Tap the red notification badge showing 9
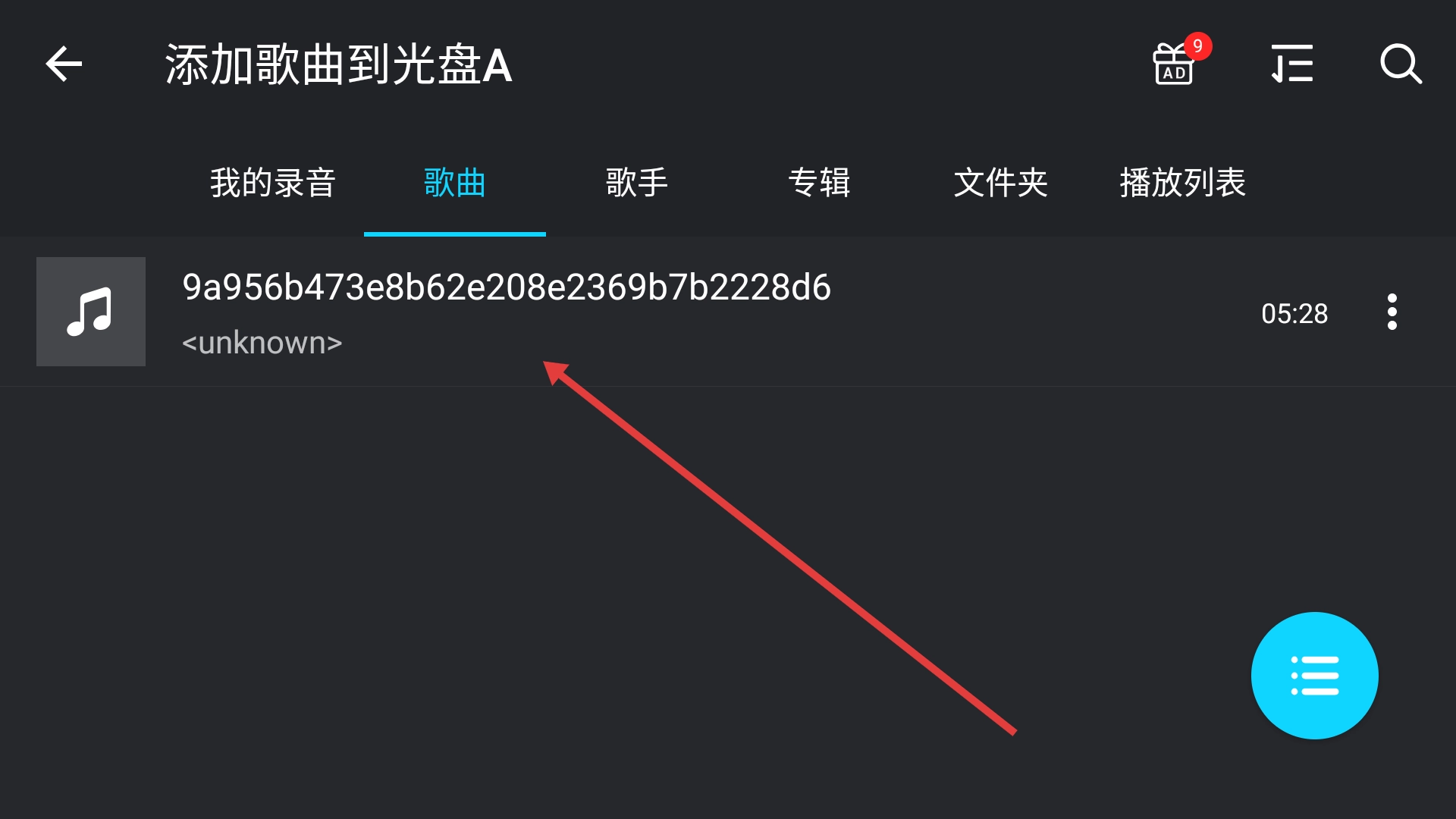1456x819 pixels. tap(1197, 46)
